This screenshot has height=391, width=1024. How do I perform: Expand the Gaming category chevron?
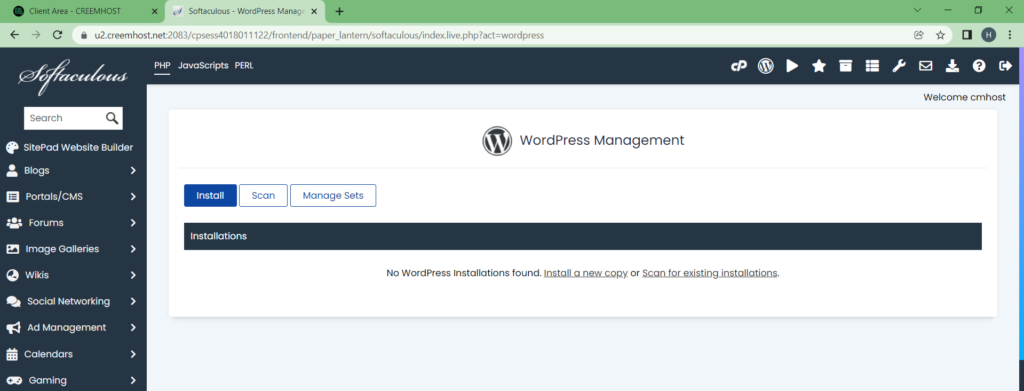click(x=133, y=380)
